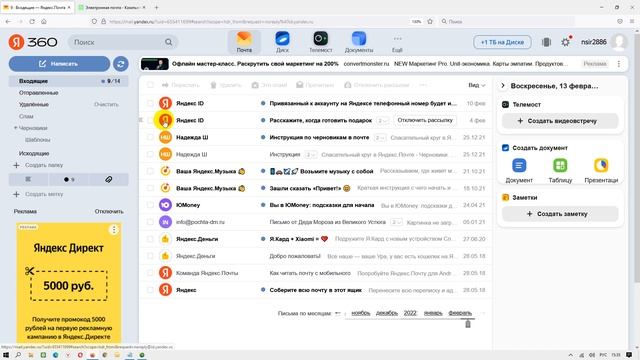This screenshot has height=360, width=640.
Task: Select the first Яндекс ID message checkbox
Action: click(150, 103)
